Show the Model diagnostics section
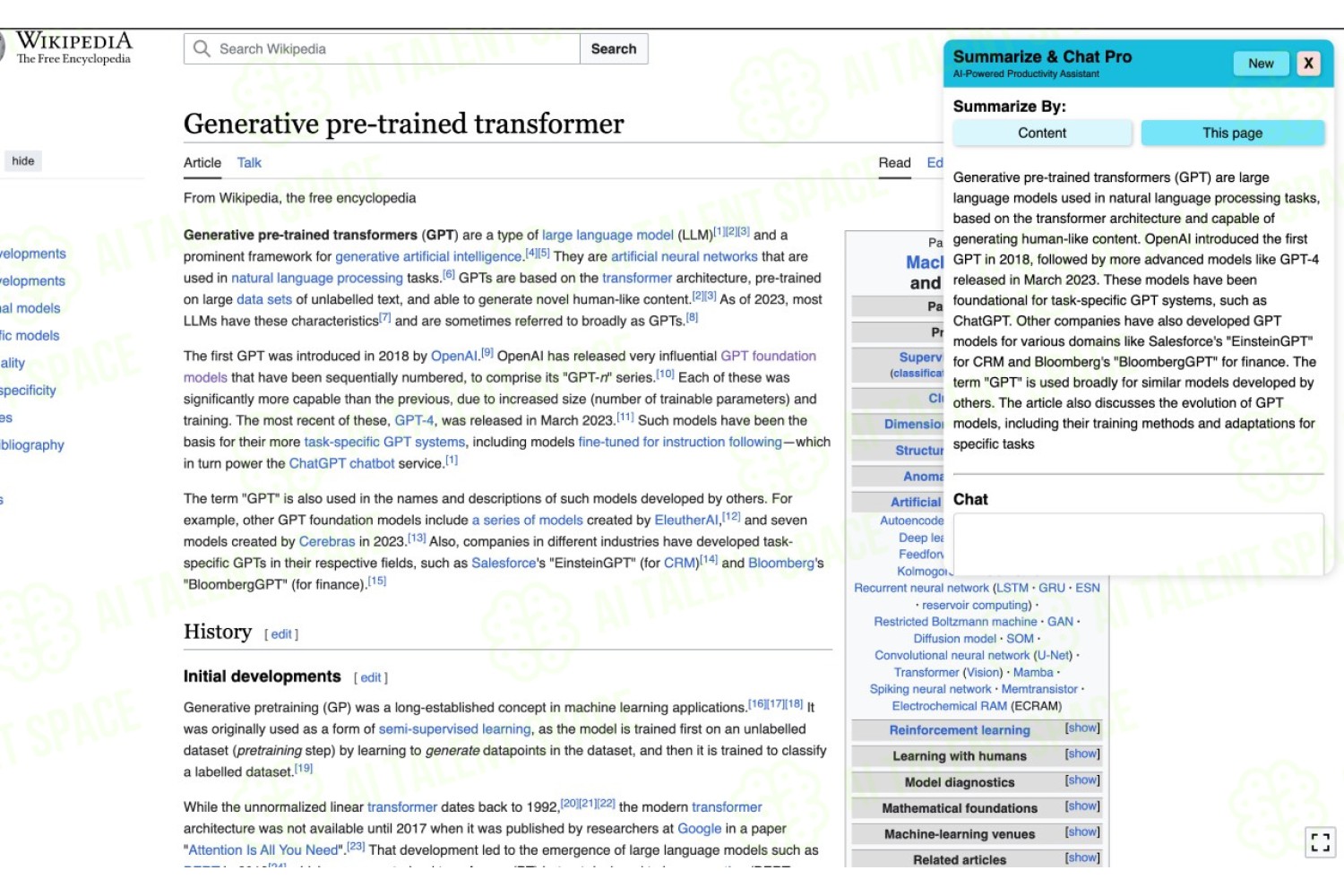This screenshot has height=896, width=1344. (1082, 780)
